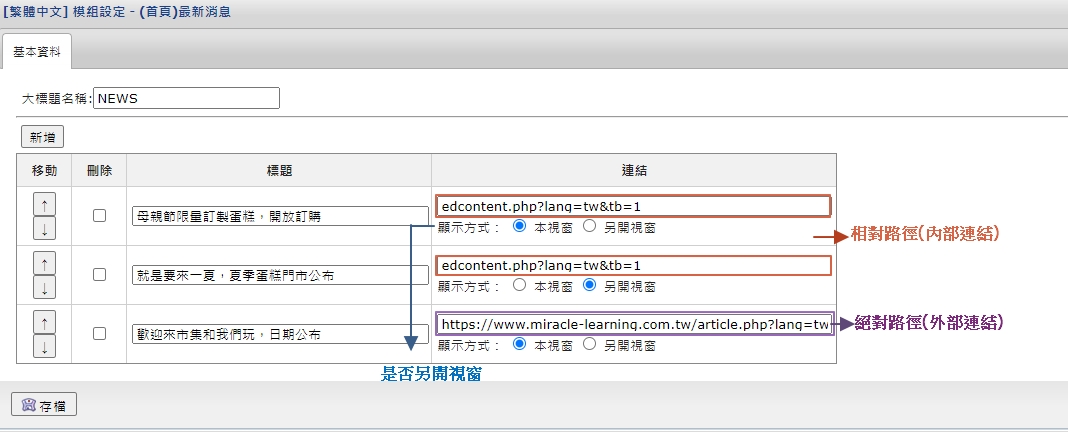The image size is (1068, 432).
Task: Move first news row down with arrow
Action: click(45, 228)
